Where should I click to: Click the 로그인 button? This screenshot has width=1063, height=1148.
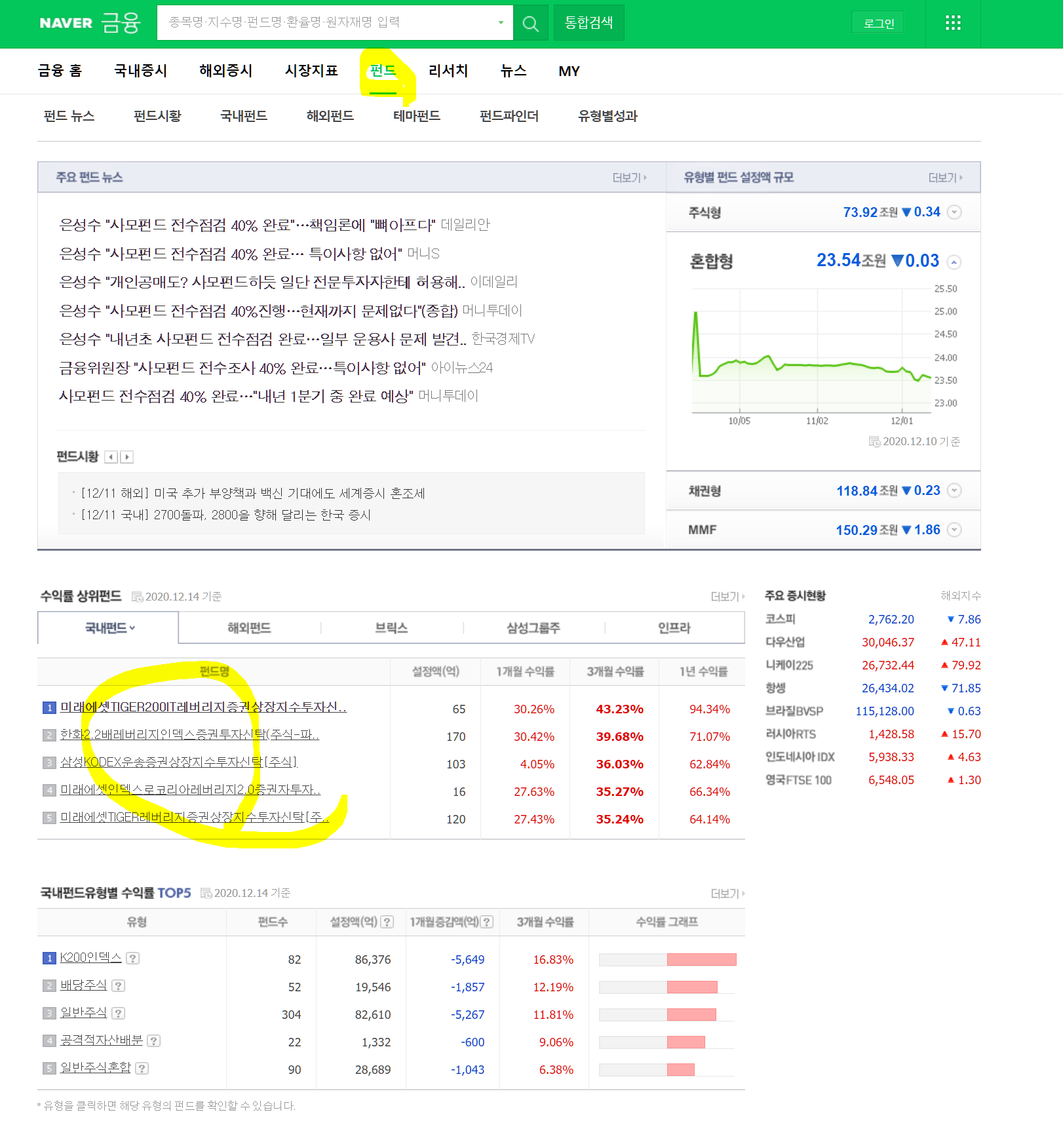pos(878,23)
